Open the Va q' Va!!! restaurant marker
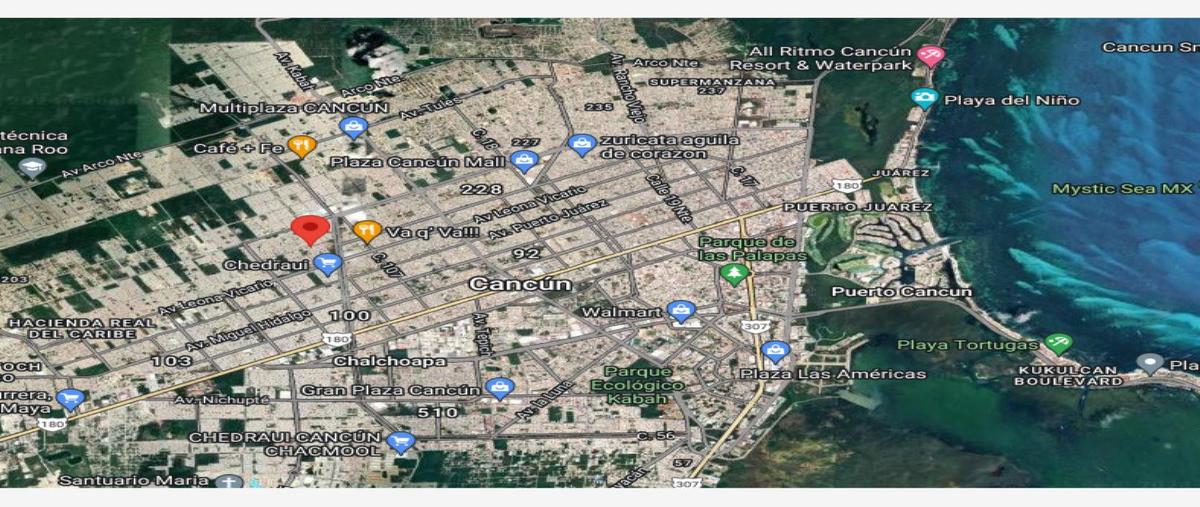Screen dimensions: 1200x507 coord(367,232)
